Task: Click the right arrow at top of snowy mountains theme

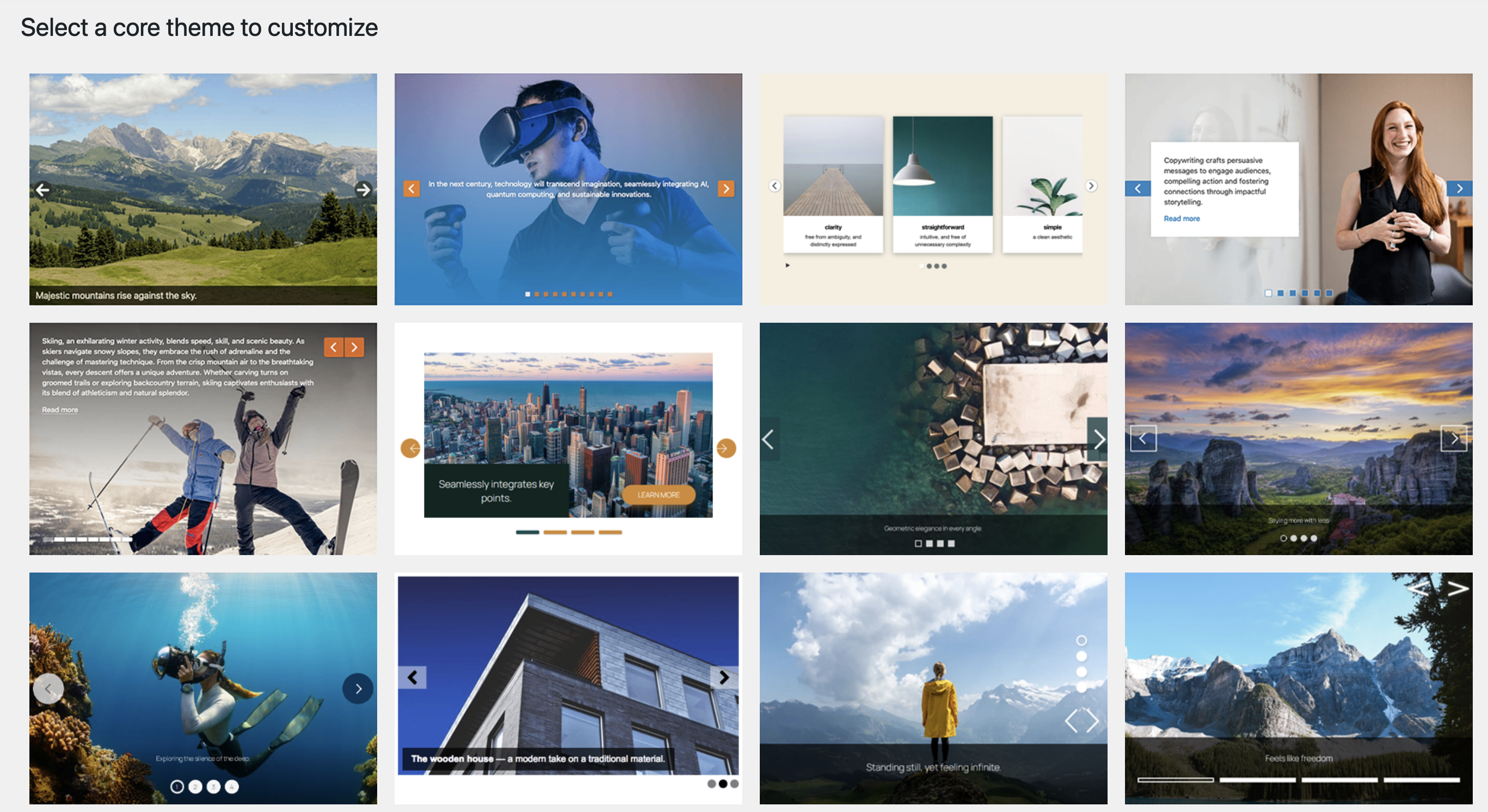Action: point(1458,588)
